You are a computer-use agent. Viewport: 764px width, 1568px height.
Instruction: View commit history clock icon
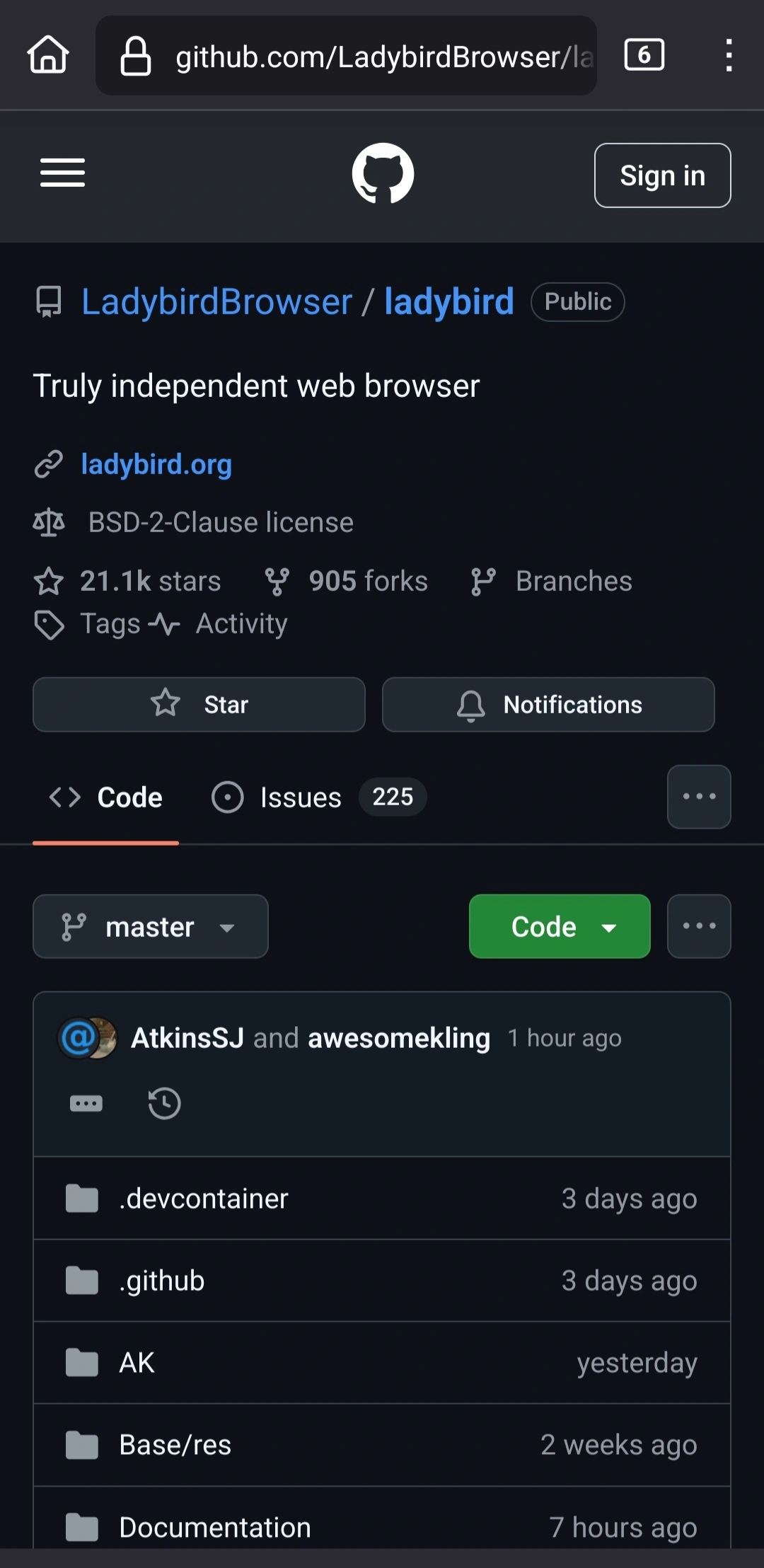164,1103
